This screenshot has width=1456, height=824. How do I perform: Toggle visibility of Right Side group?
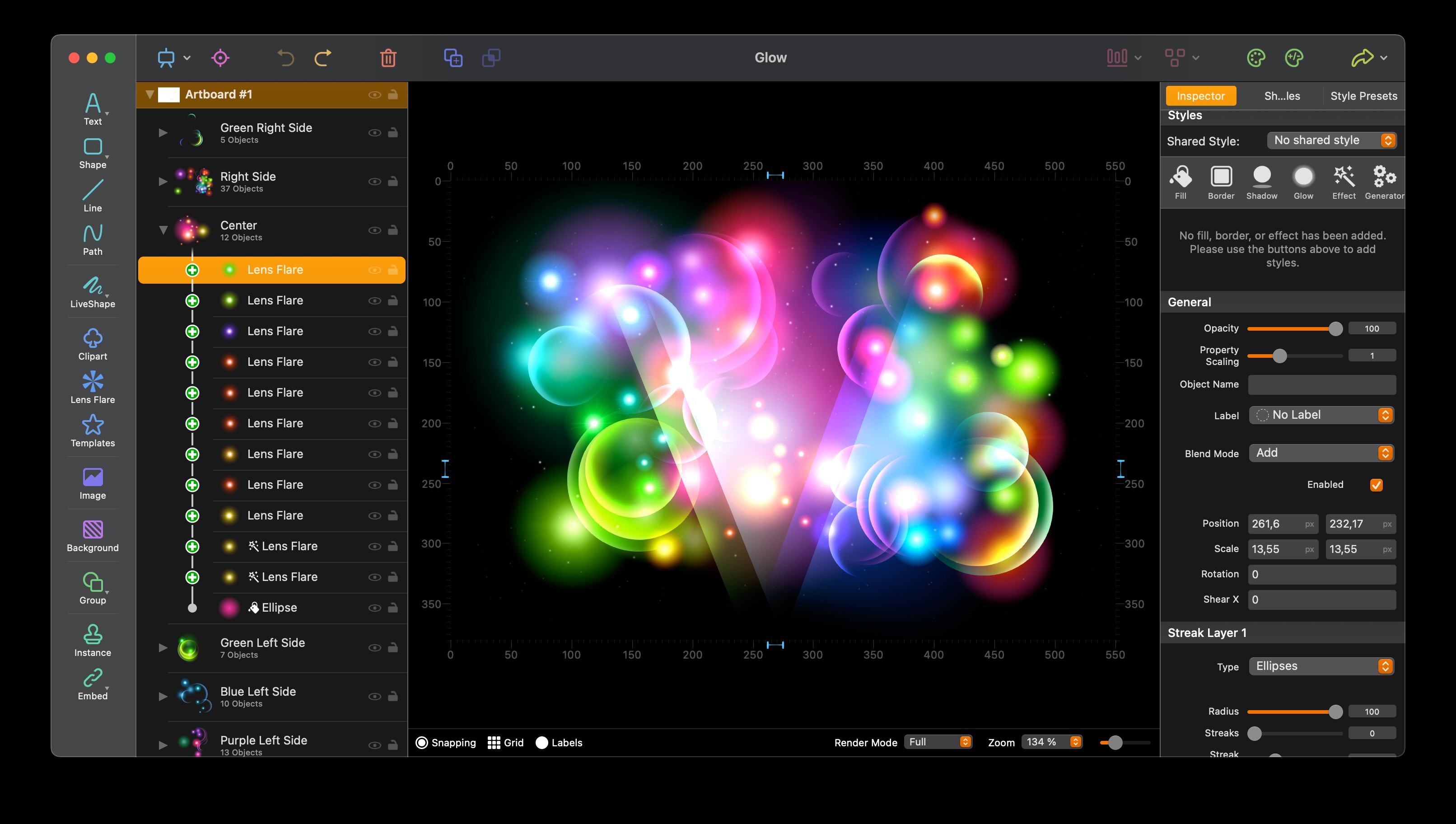pos(374,182)
